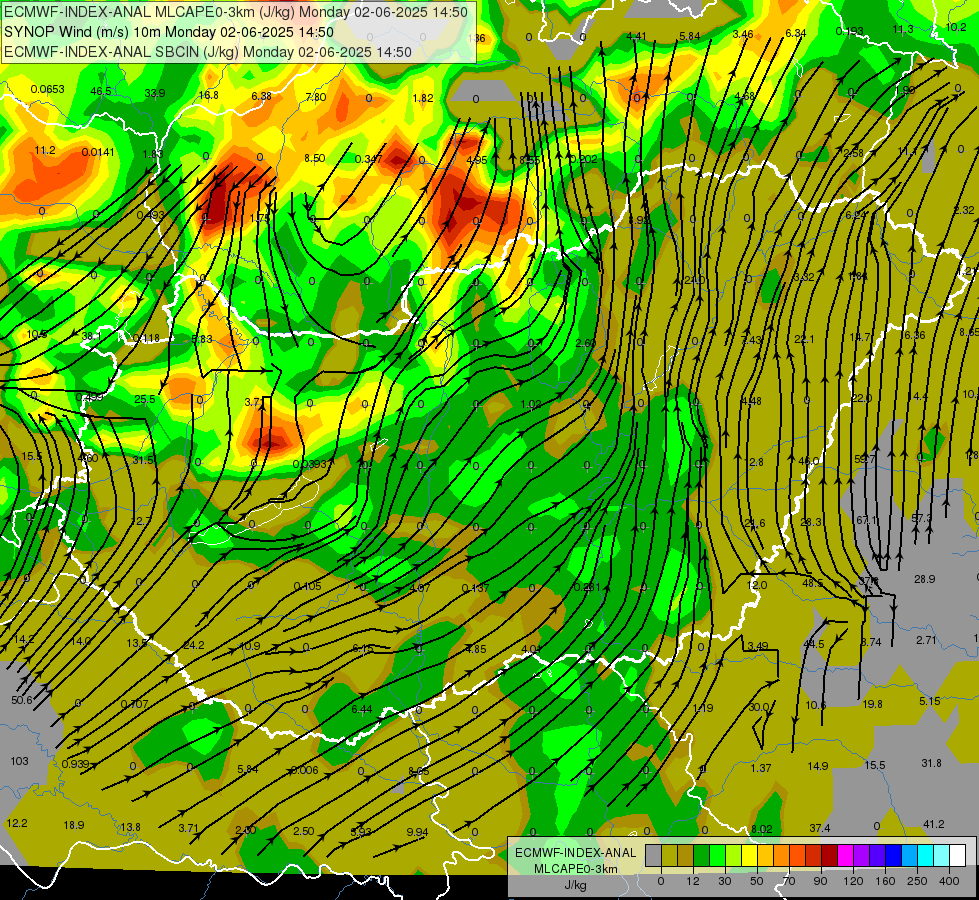The image size is (979, 900).
Task: Select the data value '18.9'
Action: (74, 825)
